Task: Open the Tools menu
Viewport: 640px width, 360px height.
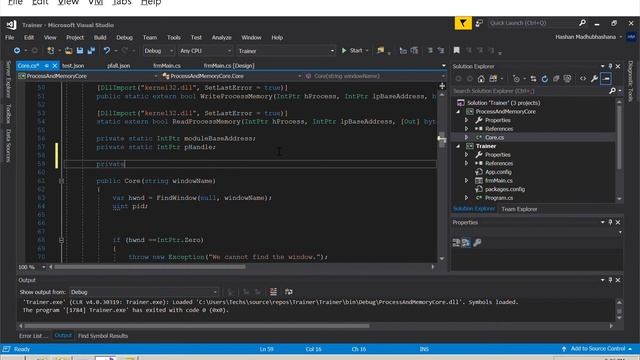Action: [x=174, y=38]
